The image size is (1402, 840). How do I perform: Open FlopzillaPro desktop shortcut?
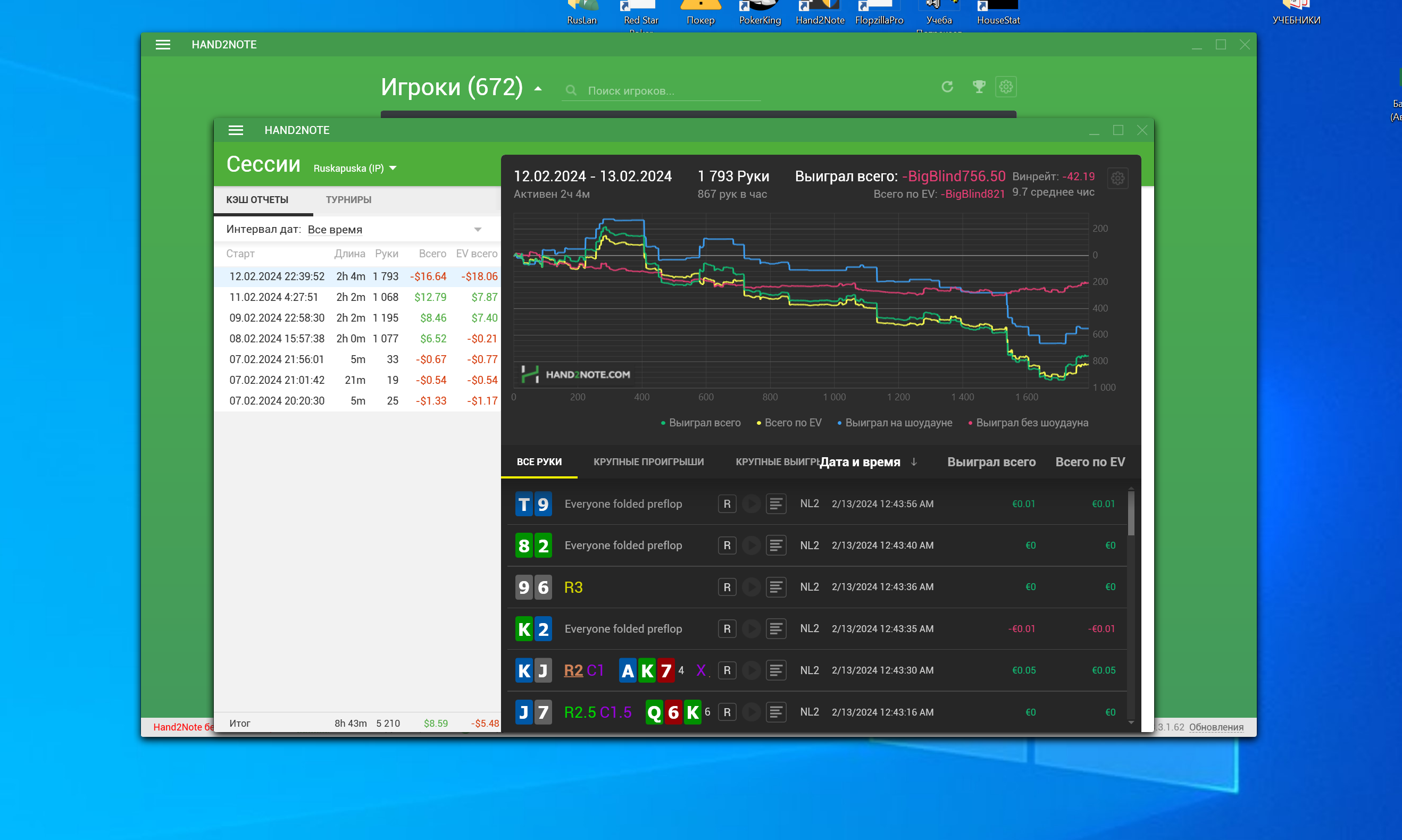pyautogui.click(x=879, y=12)
